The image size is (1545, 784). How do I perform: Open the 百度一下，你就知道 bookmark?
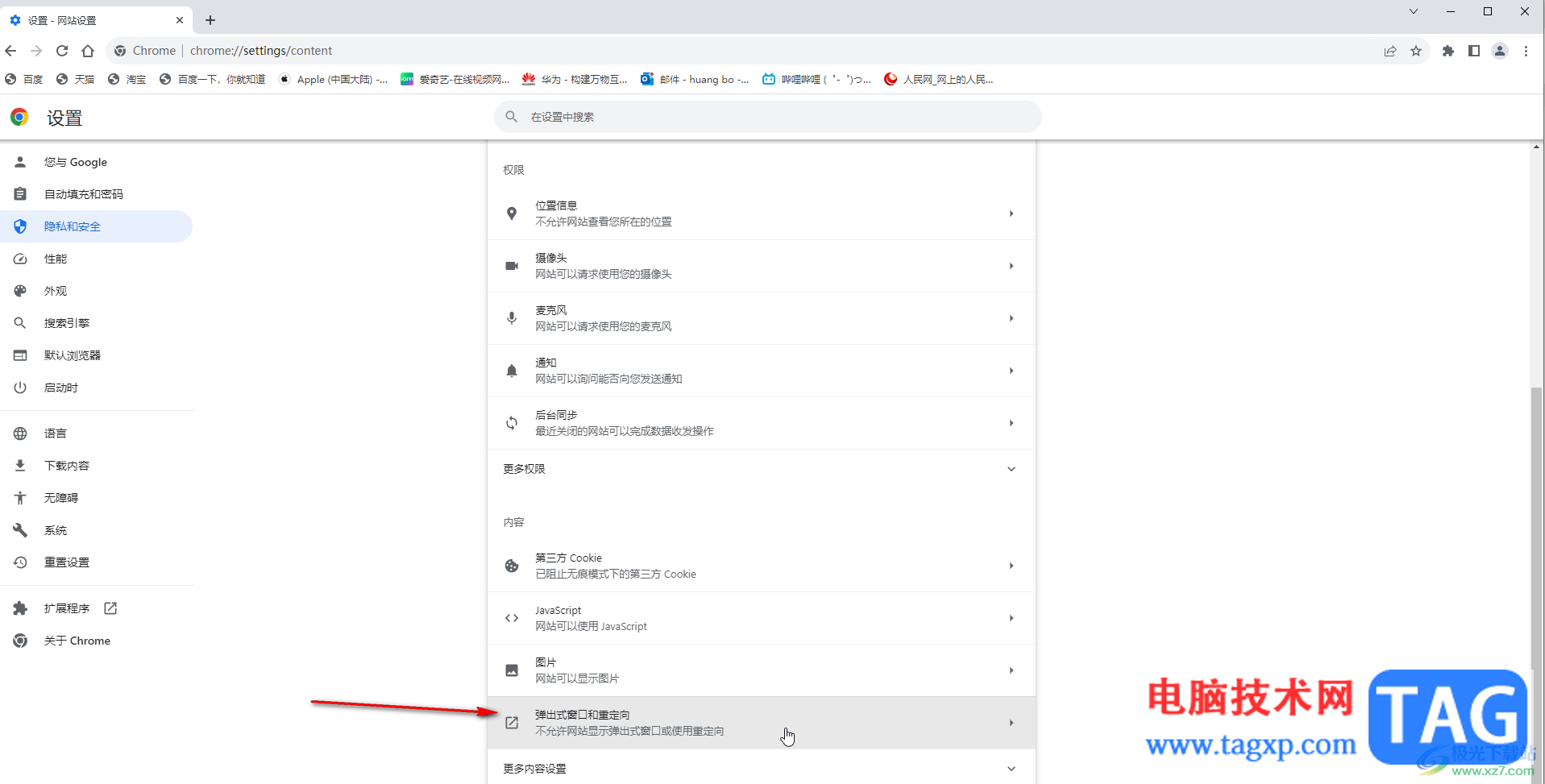point(213,79)
